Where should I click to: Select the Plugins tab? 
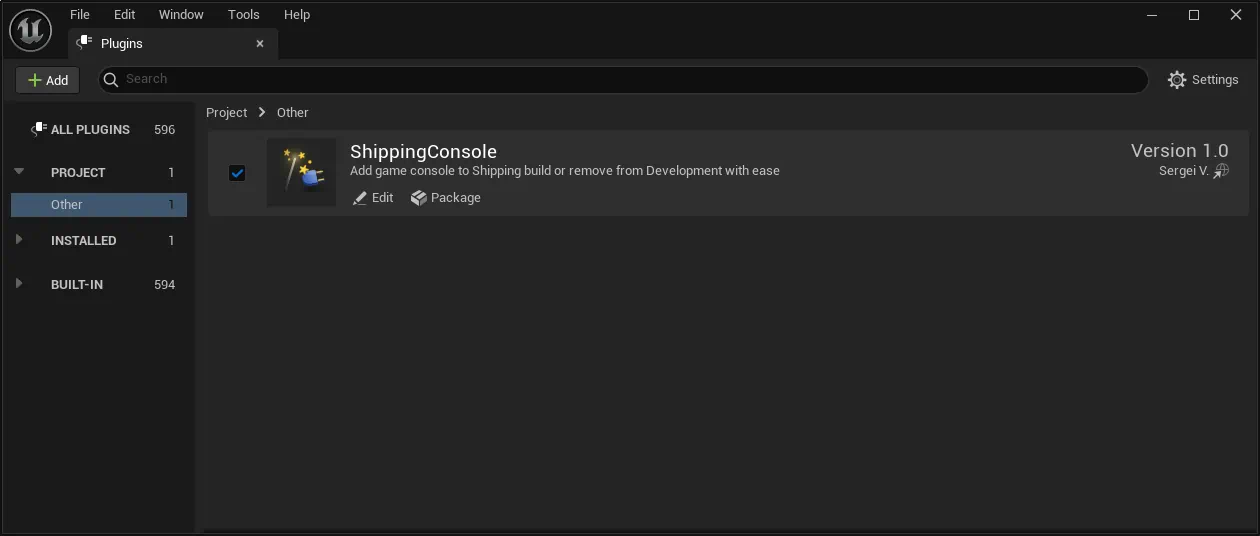[173, 44]
